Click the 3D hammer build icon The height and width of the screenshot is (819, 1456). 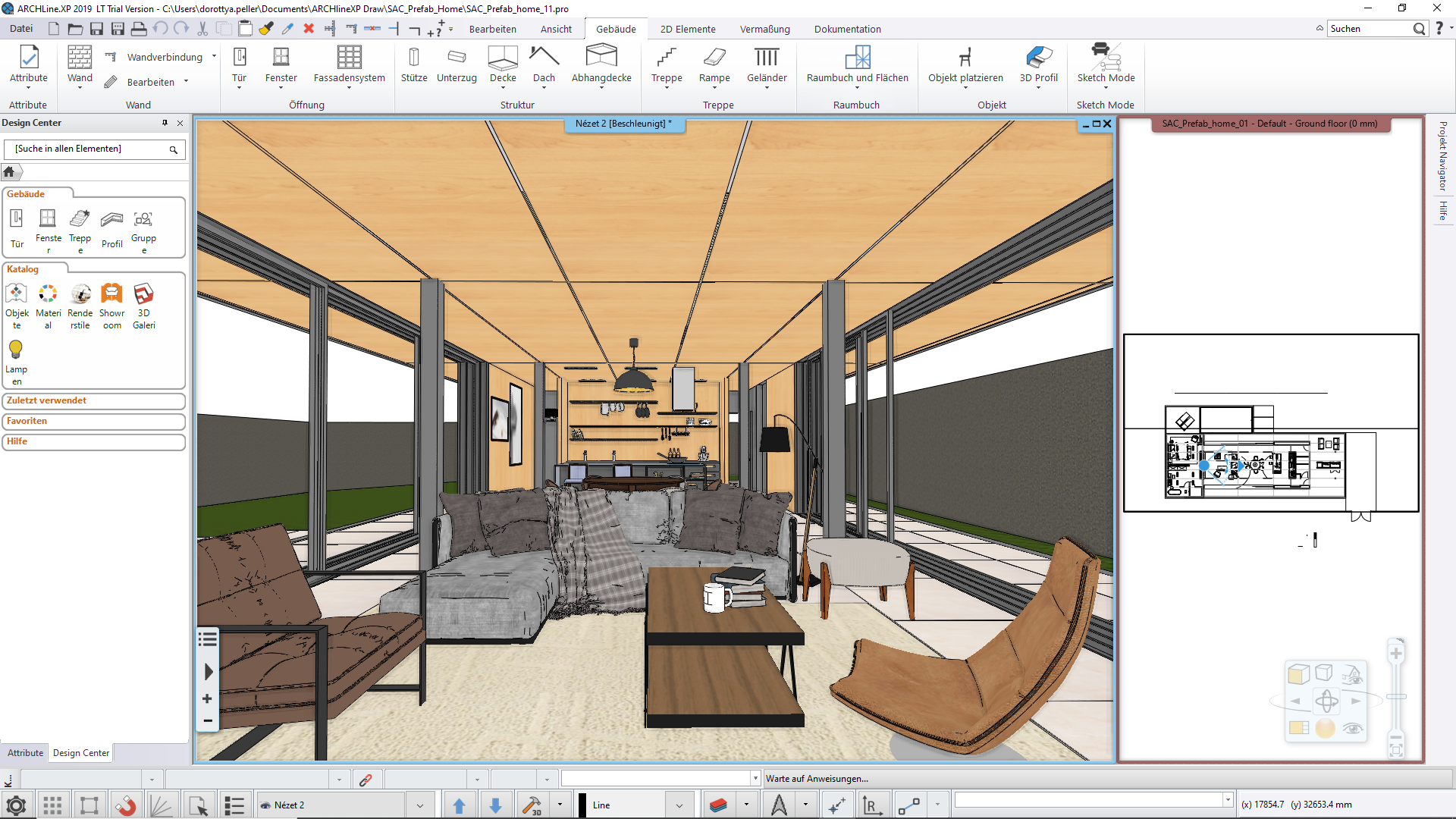pos(532,805)
